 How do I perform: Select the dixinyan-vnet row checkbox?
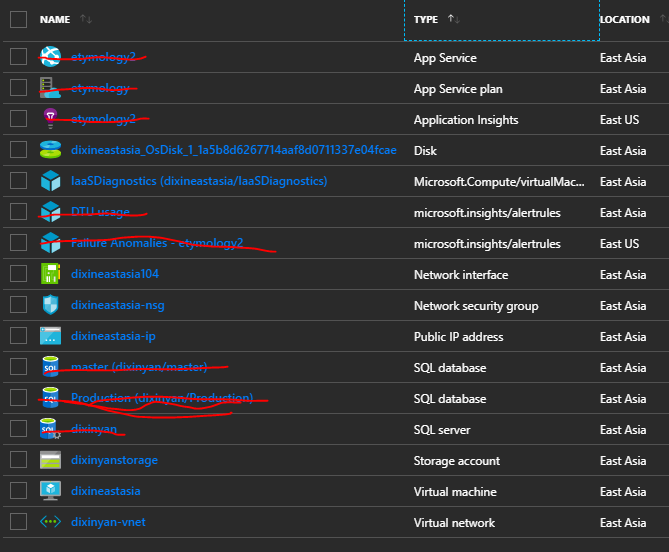coord(18,521)
